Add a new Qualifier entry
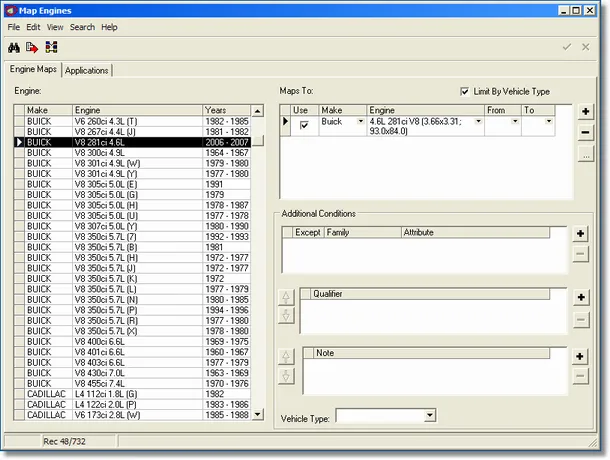The width and height of the screenshot is (610, 460). point(581,297)
